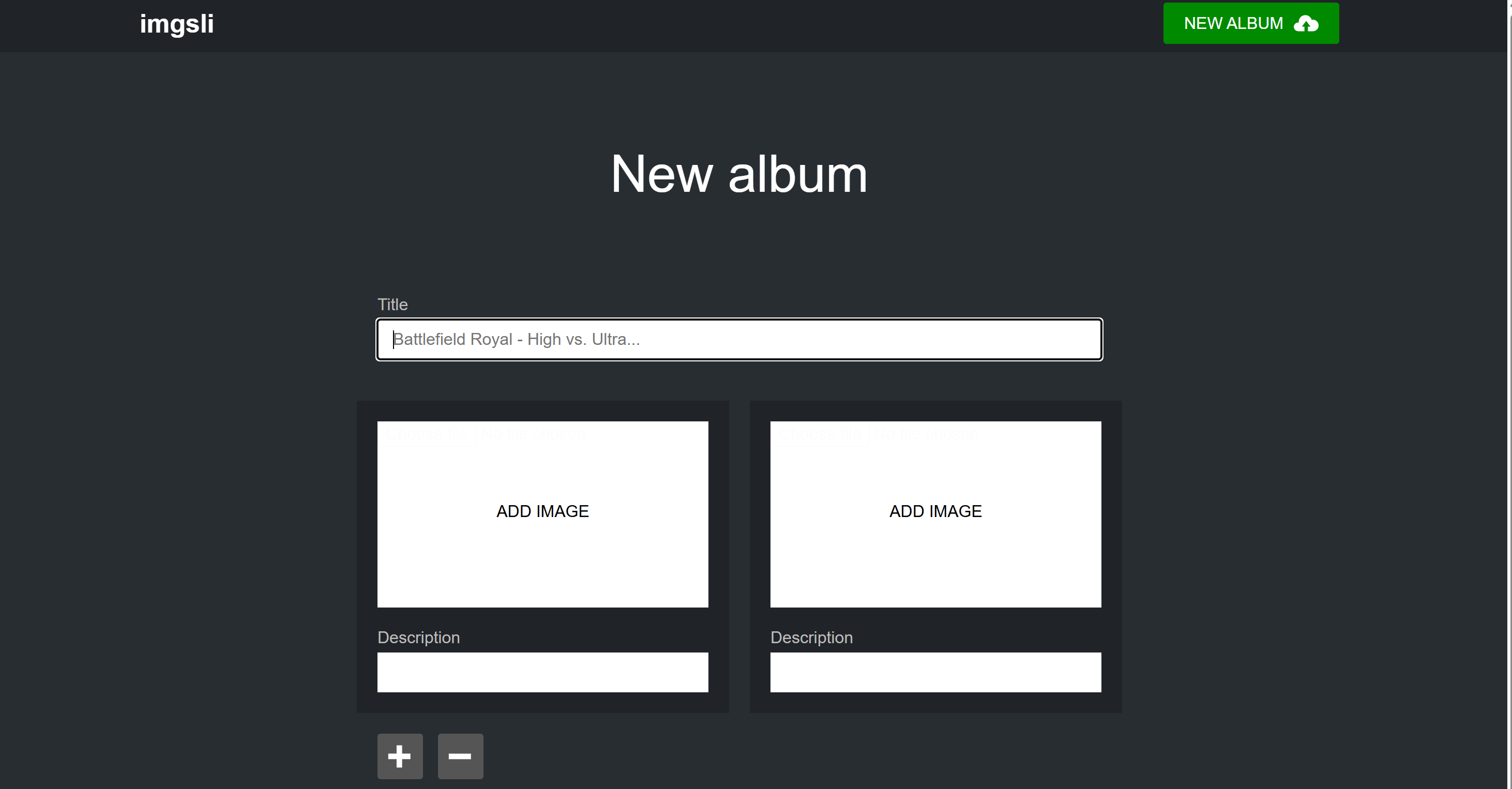Click the Title label above the text box

(392, 304)
